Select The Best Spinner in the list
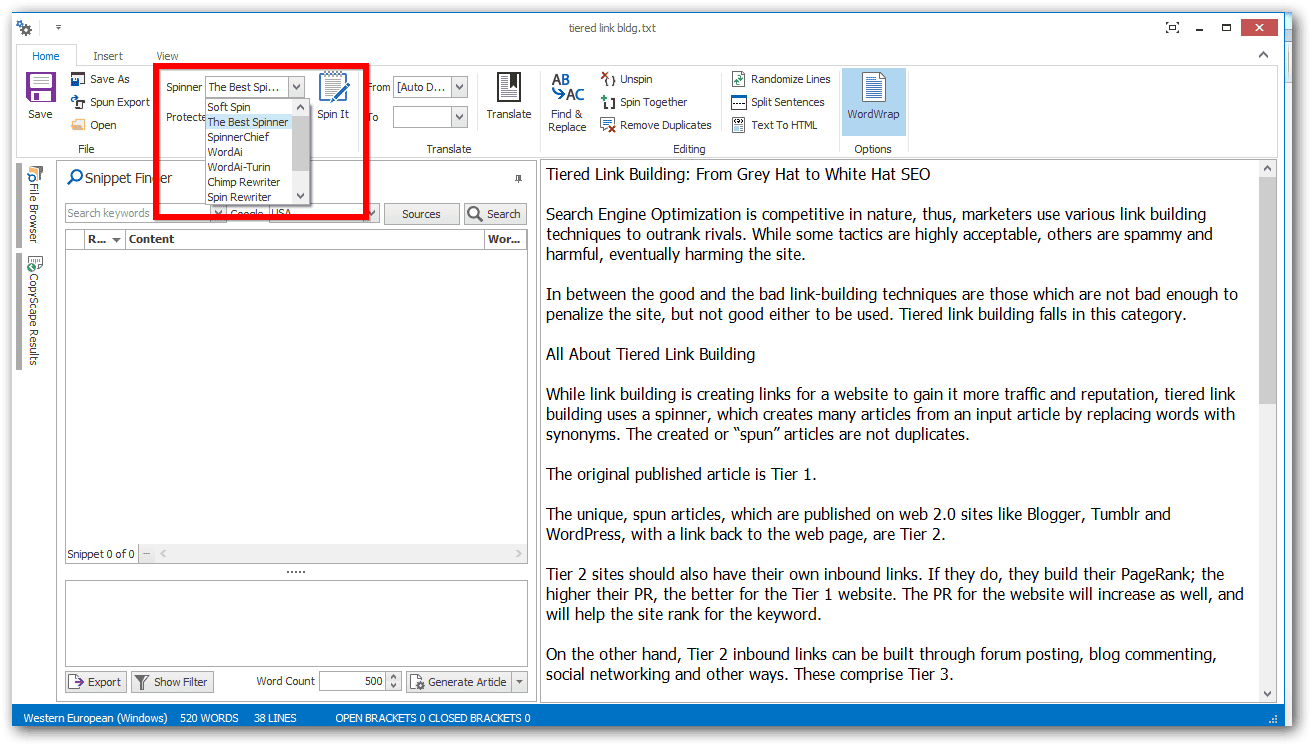 point(249,122)
